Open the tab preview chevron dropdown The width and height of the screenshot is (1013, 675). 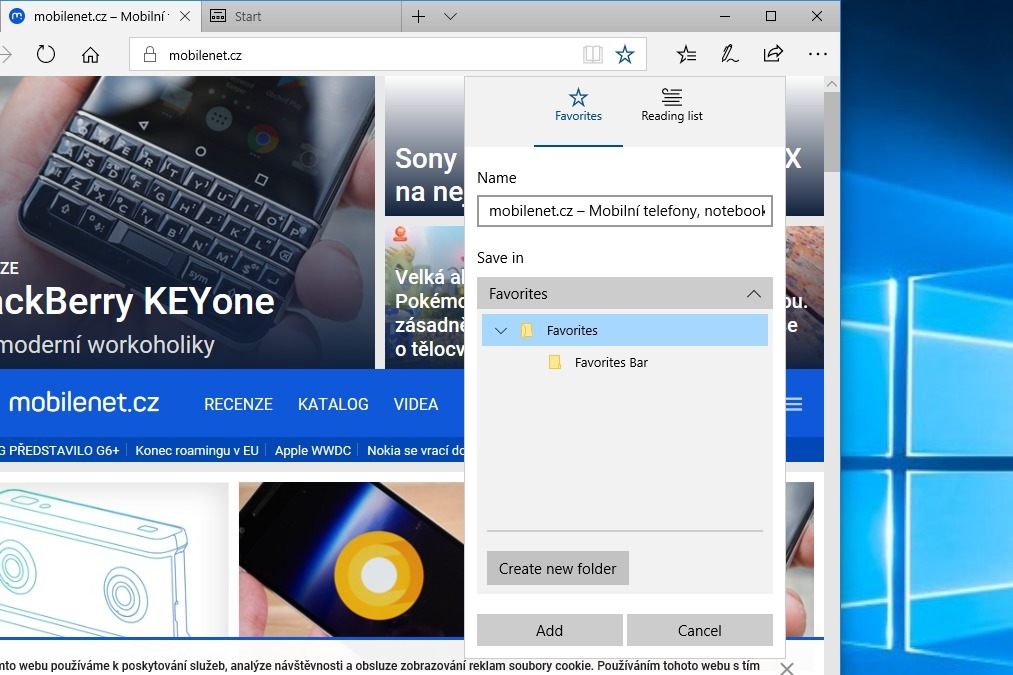(450, 16)
